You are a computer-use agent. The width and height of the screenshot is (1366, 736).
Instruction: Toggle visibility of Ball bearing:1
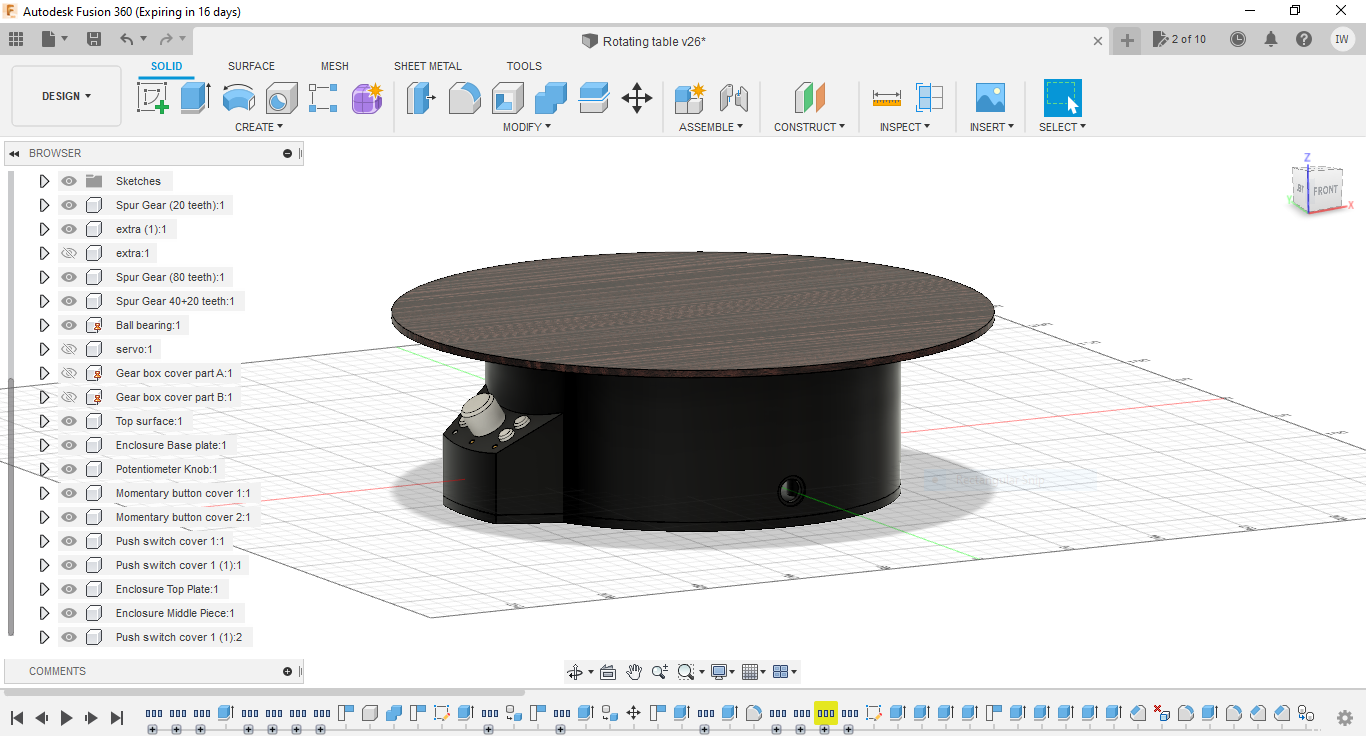click(x=69, y=325)
